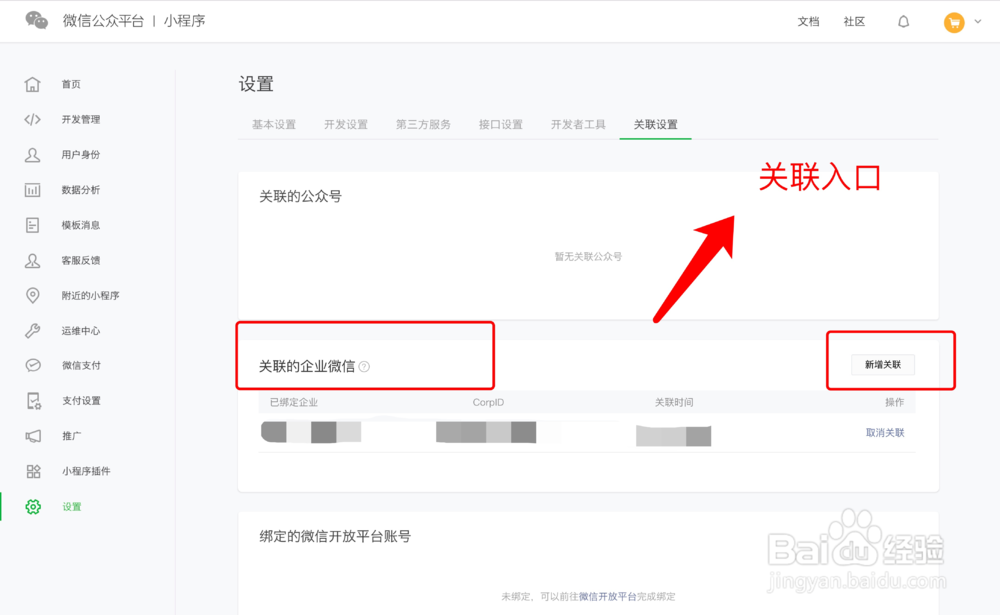Select 微信支付 payment section

pyautogui.click(x=79, y=365)
